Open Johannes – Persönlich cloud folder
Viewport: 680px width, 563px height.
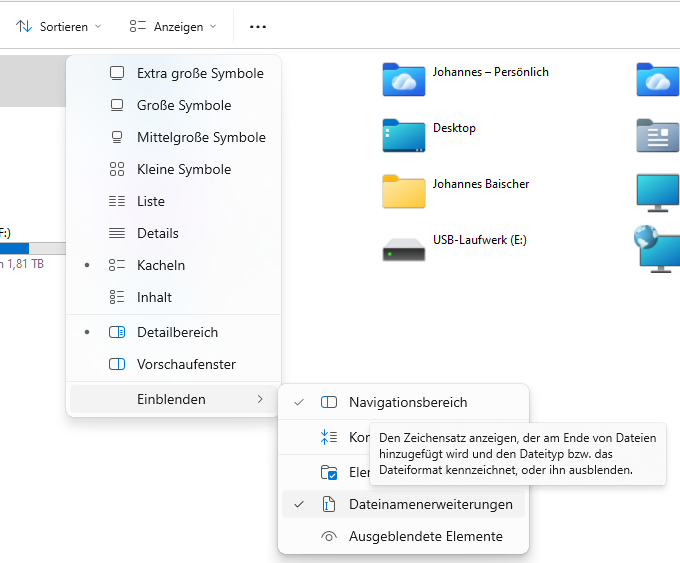(x=403, y=79)
